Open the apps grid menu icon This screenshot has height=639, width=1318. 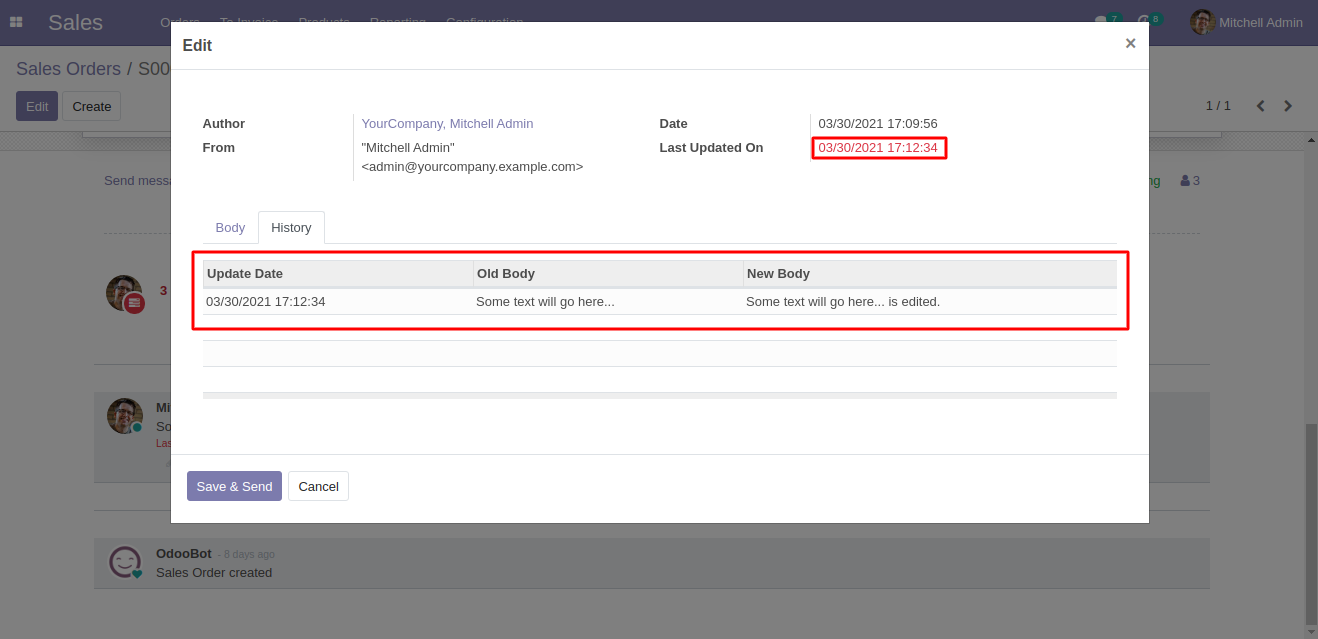pyautogui.click(x=16, y=22)
